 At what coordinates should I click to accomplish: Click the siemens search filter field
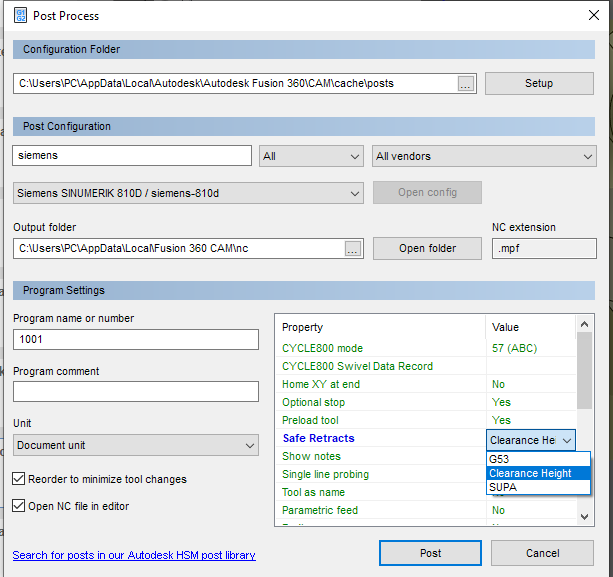[132, 156]
